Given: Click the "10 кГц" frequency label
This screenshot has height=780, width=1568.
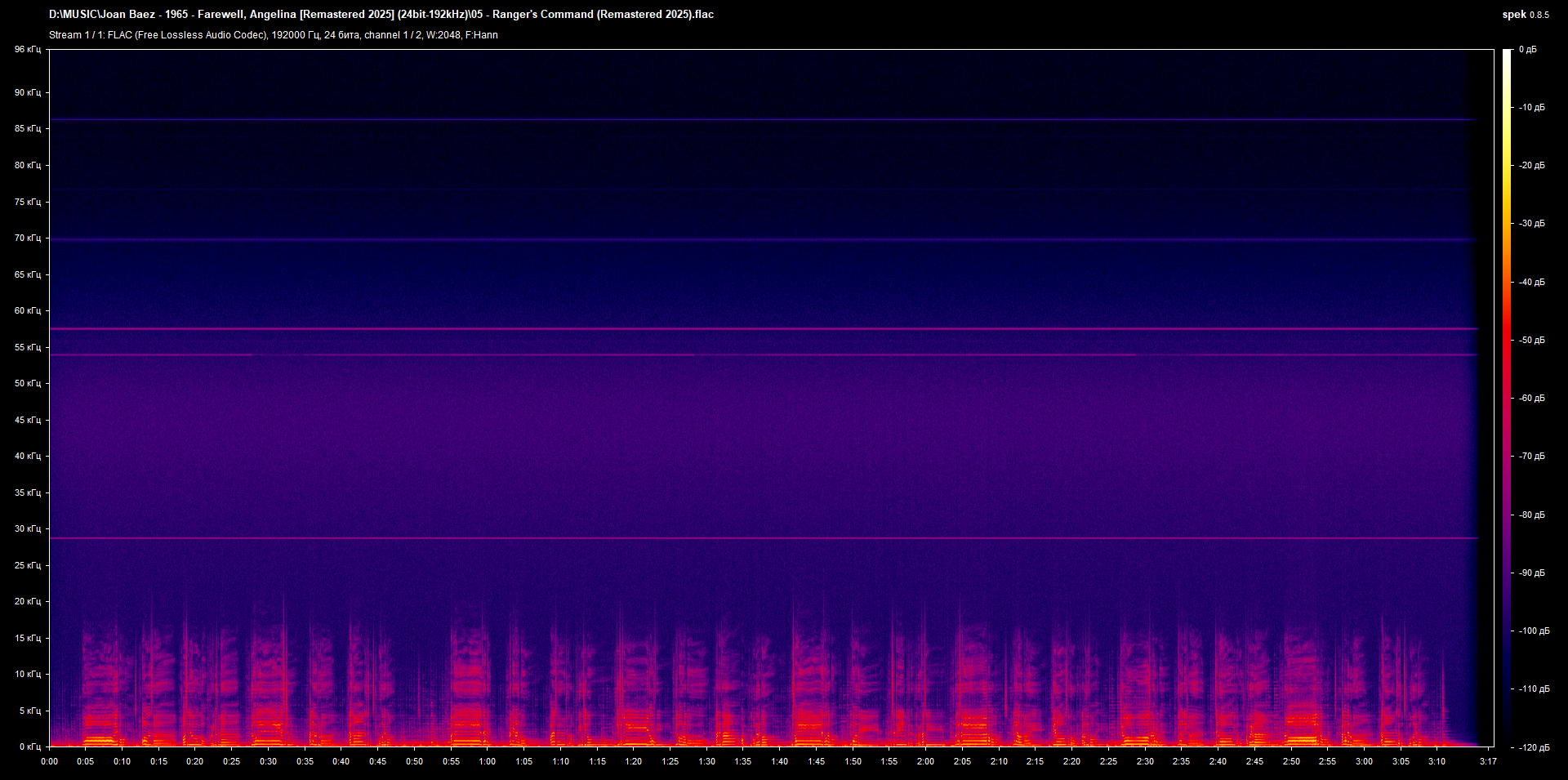Looking at the screenshot, I should (28, 675).
